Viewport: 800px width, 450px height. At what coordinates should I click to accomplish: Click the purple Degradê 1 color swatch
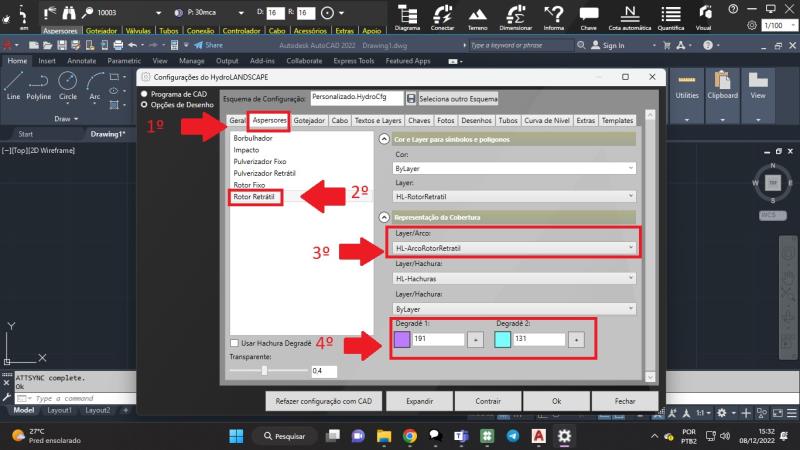pyautogui.click(x=402, y=339)
